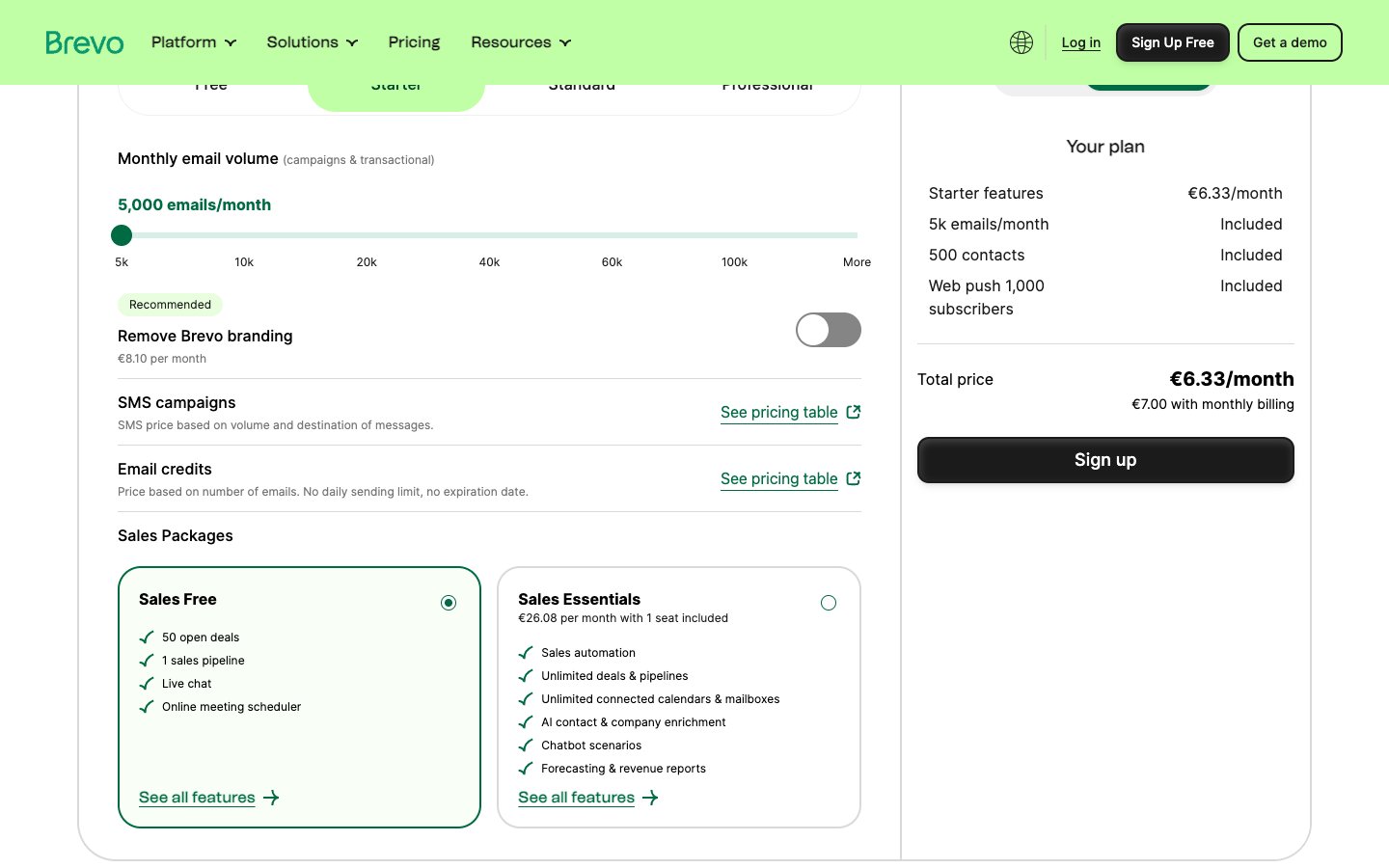Open the language globe selector
This screenshot has width=1389, height=868.
(x=1021, y=42)
